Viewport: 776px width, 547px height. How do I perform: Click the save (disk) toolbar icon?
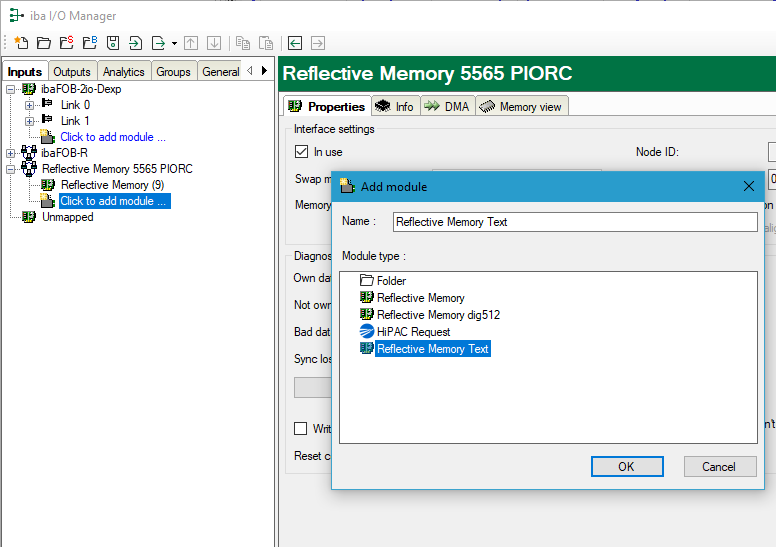[112, 43]
